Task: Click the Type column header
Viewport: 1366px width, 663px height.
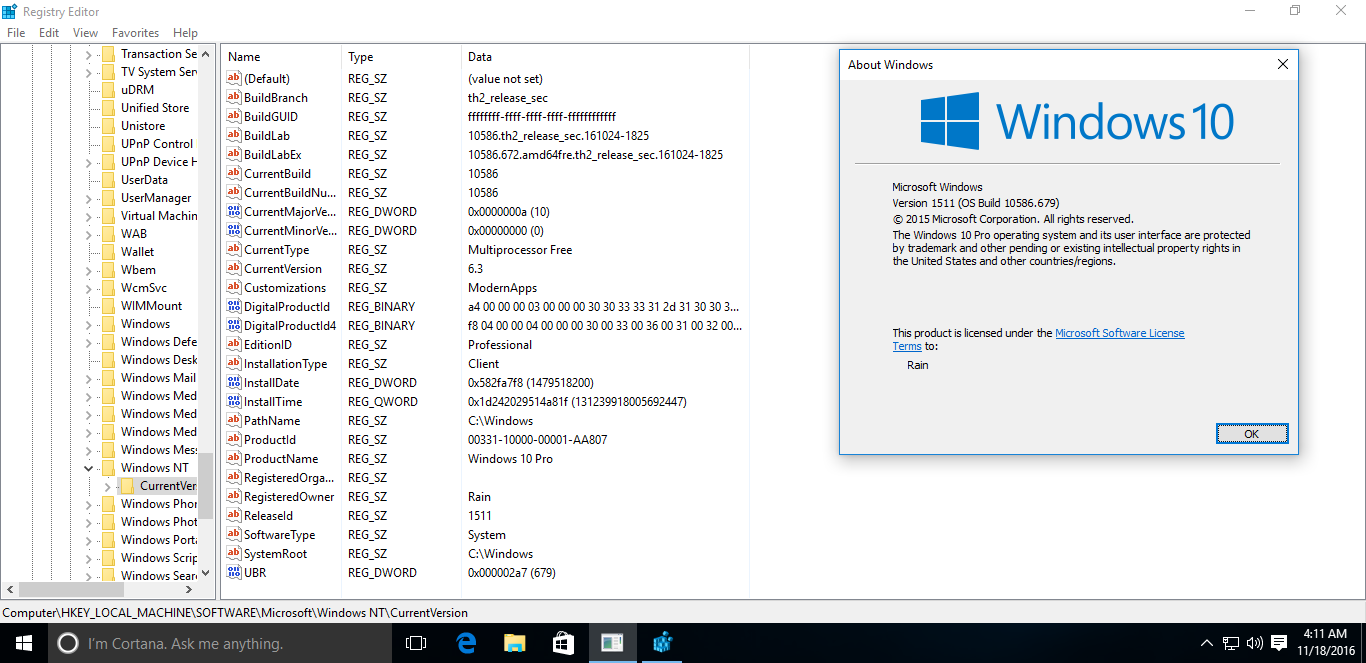Action: pyautogui.click(x=402, y=57)
